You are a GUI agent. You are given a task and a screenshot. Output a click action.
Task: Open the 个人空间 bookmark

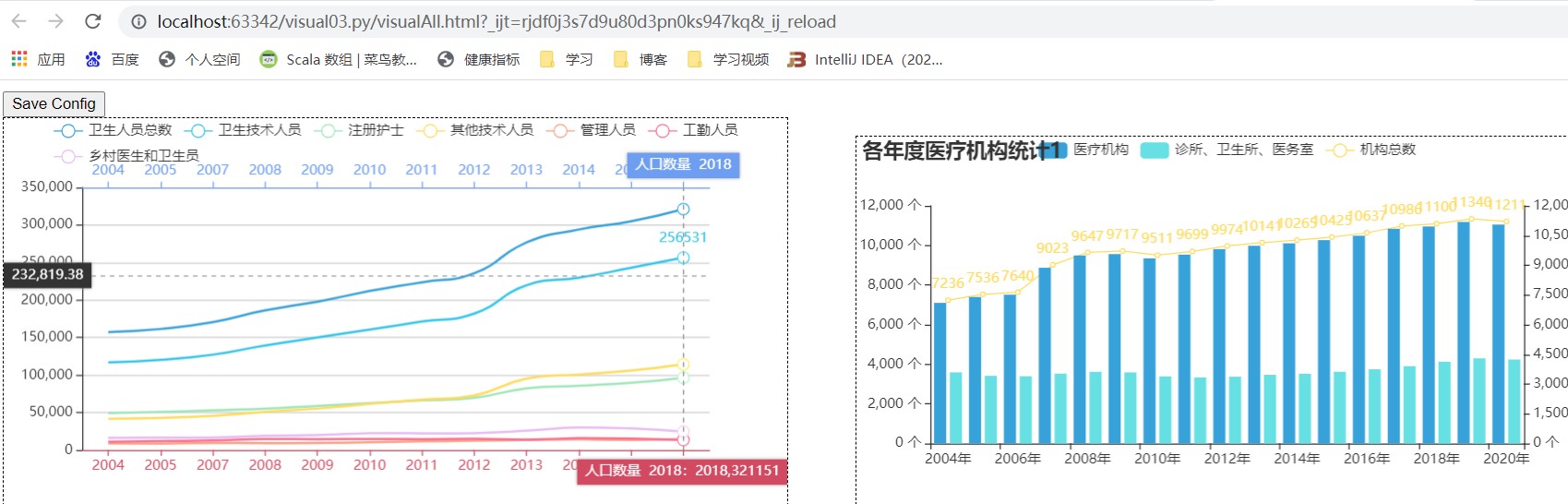[x=199, y=59]
